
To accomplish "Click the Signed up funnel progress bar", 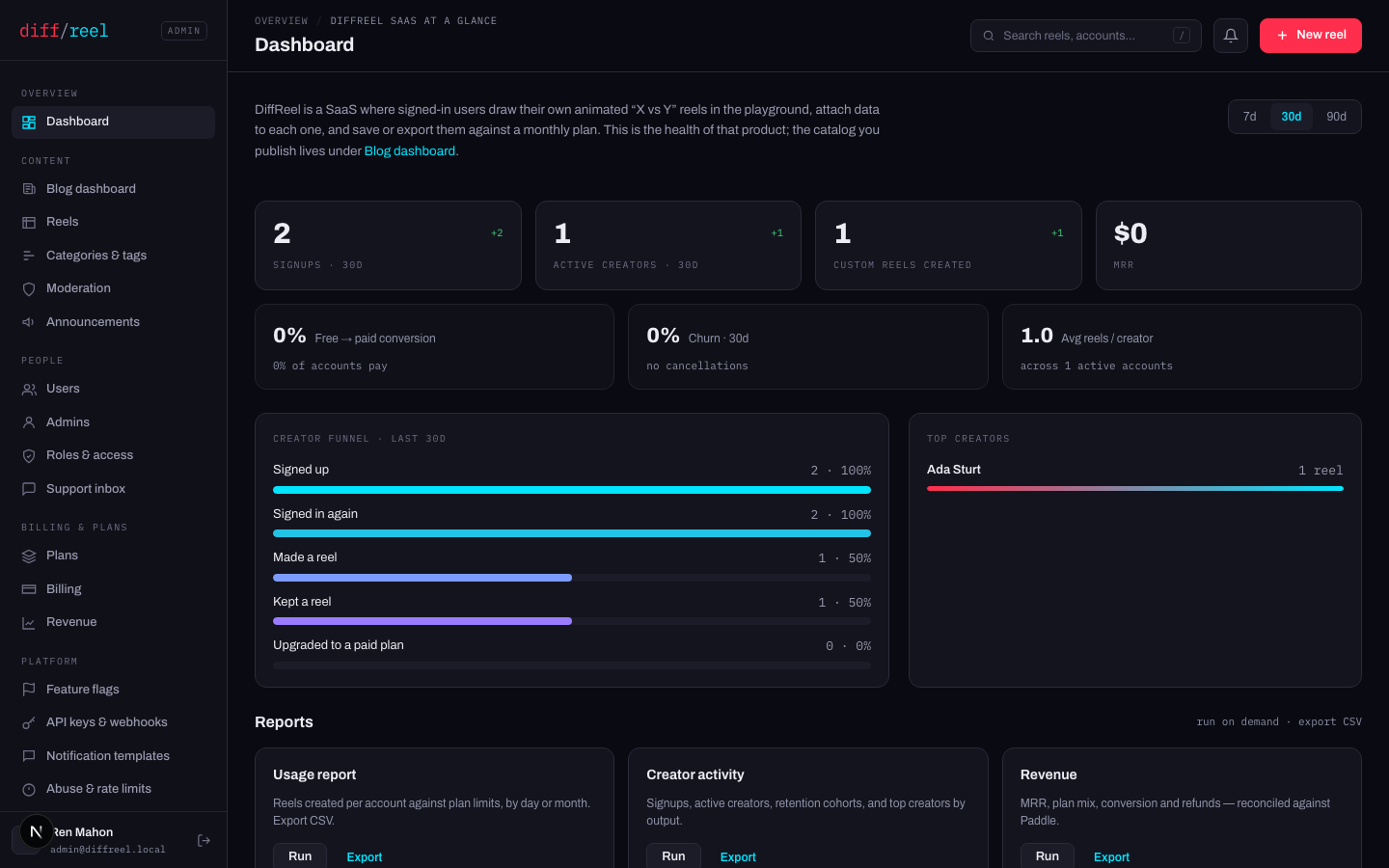I will point(572,490).
